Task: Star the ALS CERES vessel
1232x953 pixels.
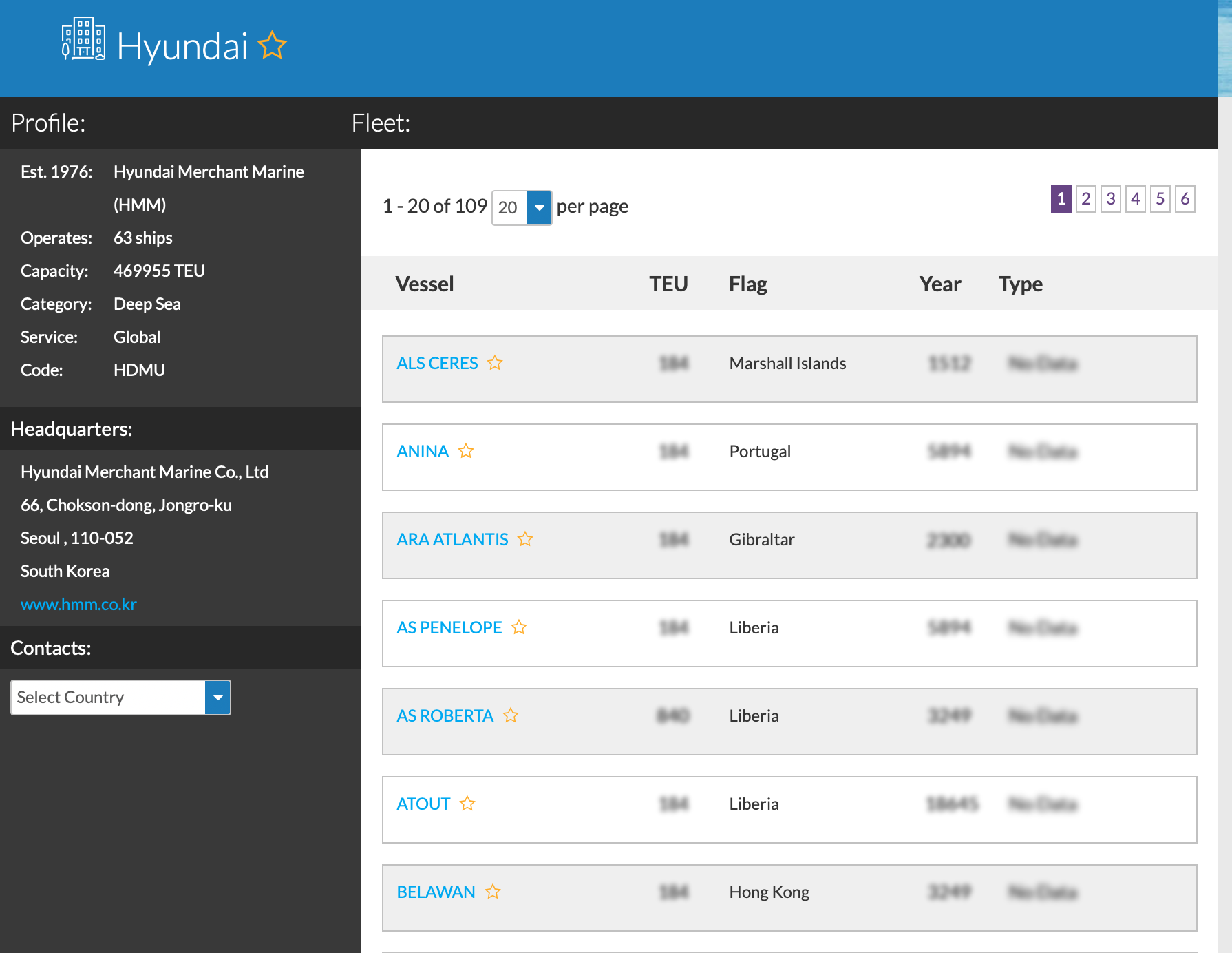Action: [495, 363]
